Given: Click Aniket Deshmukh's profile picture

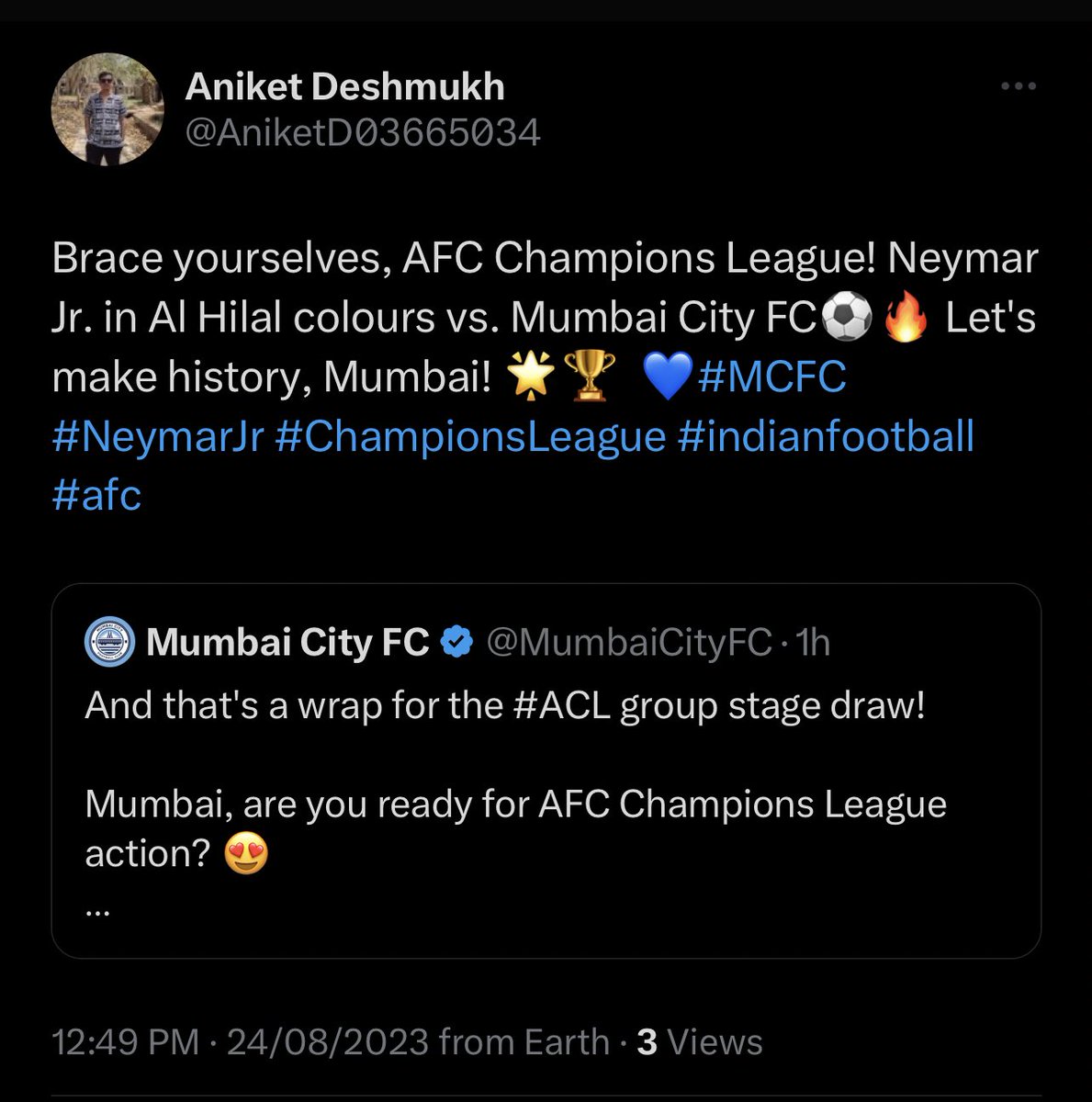Looking at the screenshot, I should pyautogui.click(x=107, y=109).
